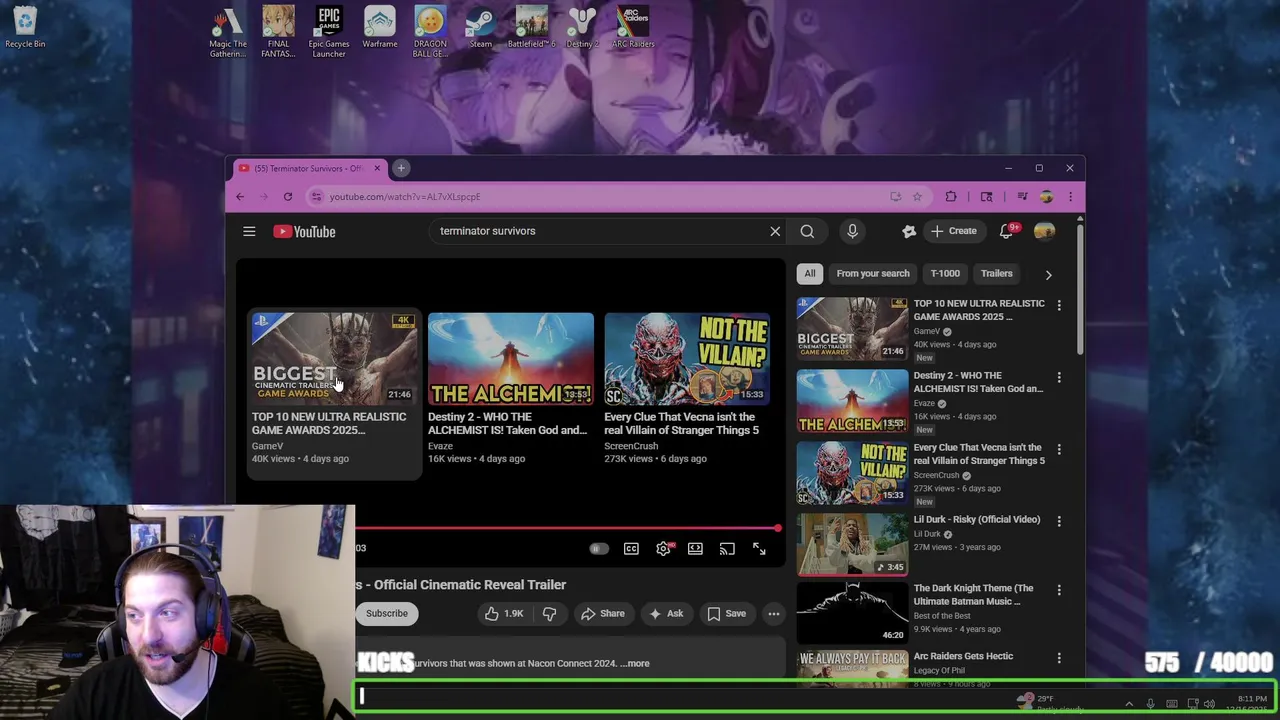Cast the video with the Play on TV icon

pos(727,548)
